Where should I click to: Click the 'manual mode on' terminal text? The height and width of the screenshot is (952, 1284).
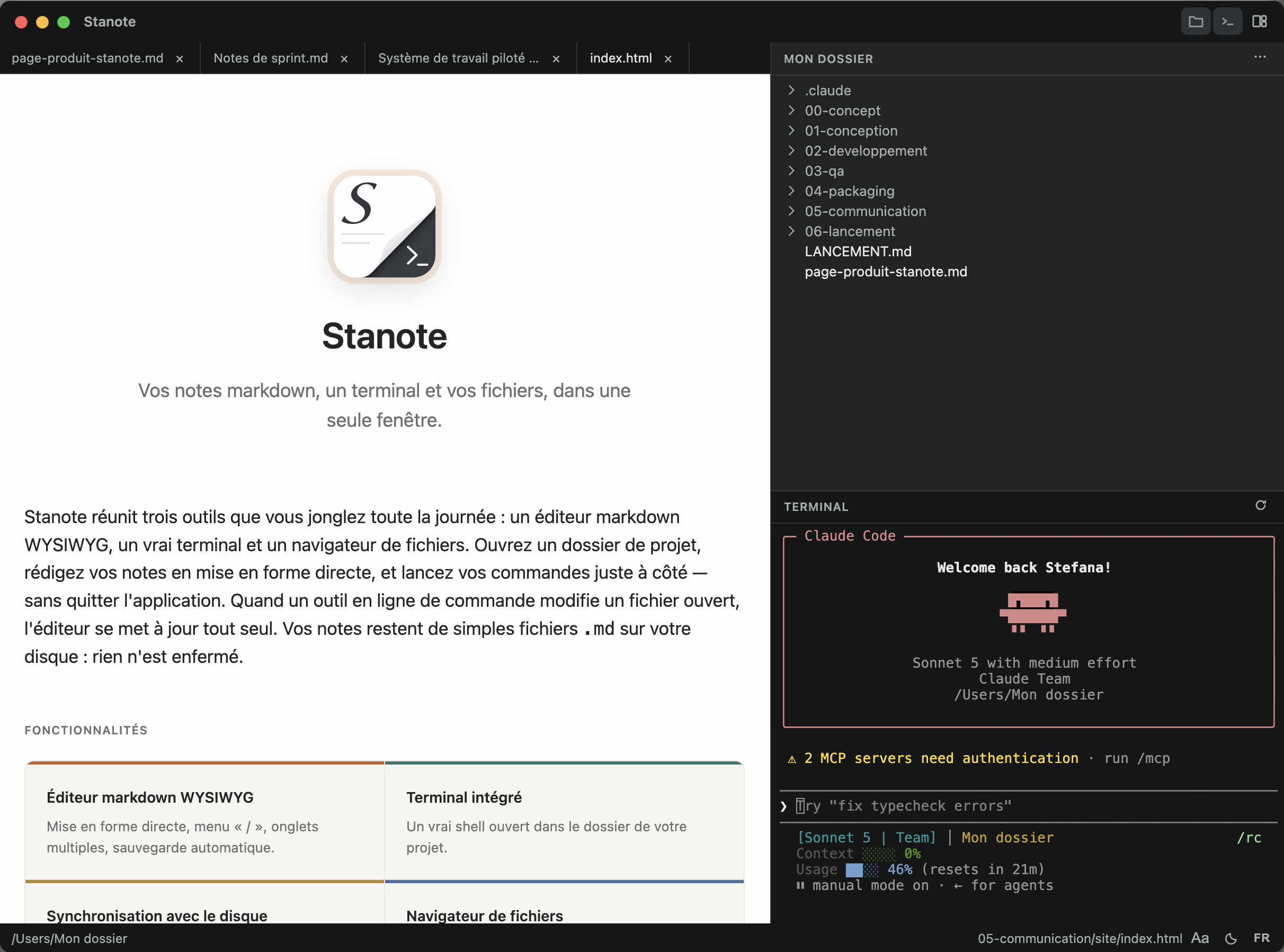(870, 886)
